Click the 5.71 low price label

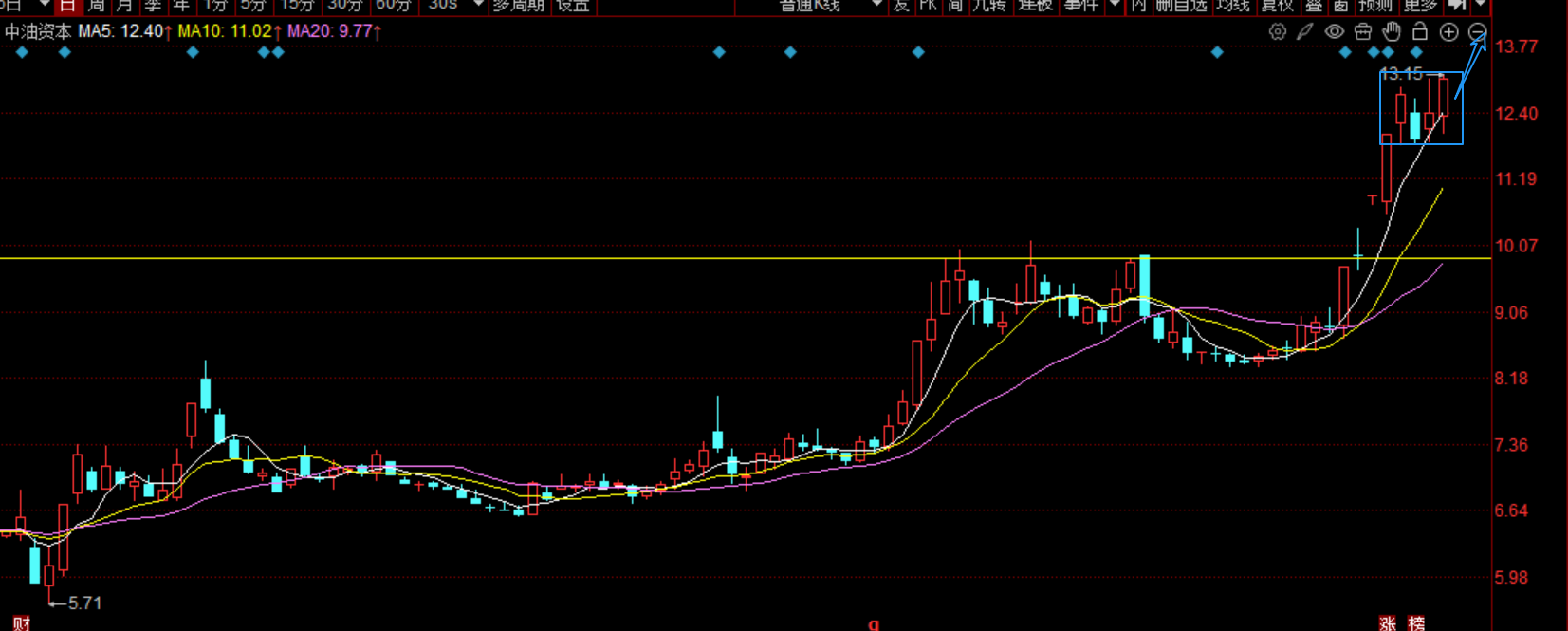coord(84,603)
